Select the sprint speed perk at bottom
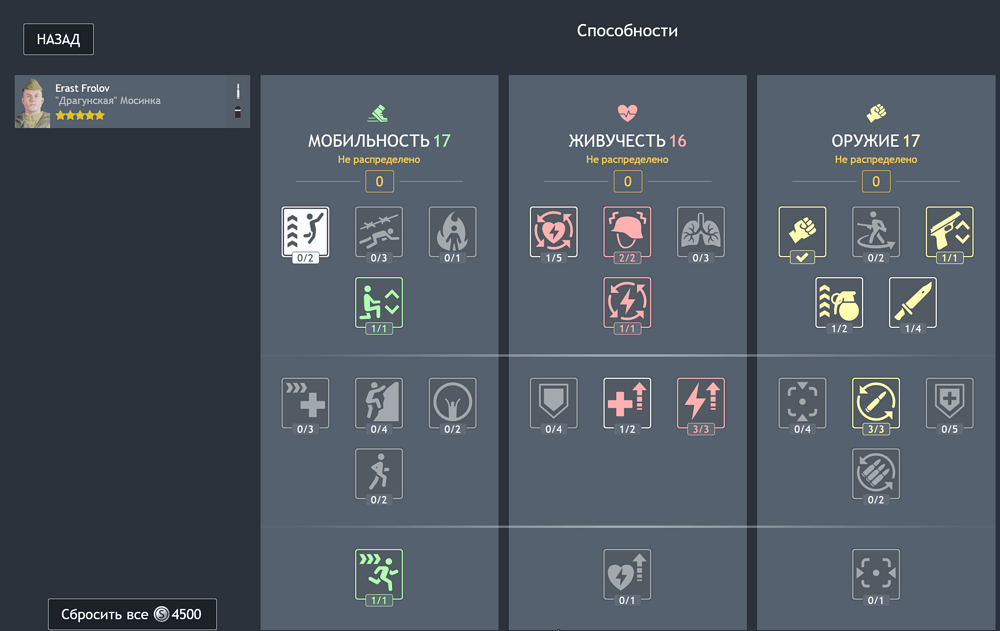 (379, 575)
